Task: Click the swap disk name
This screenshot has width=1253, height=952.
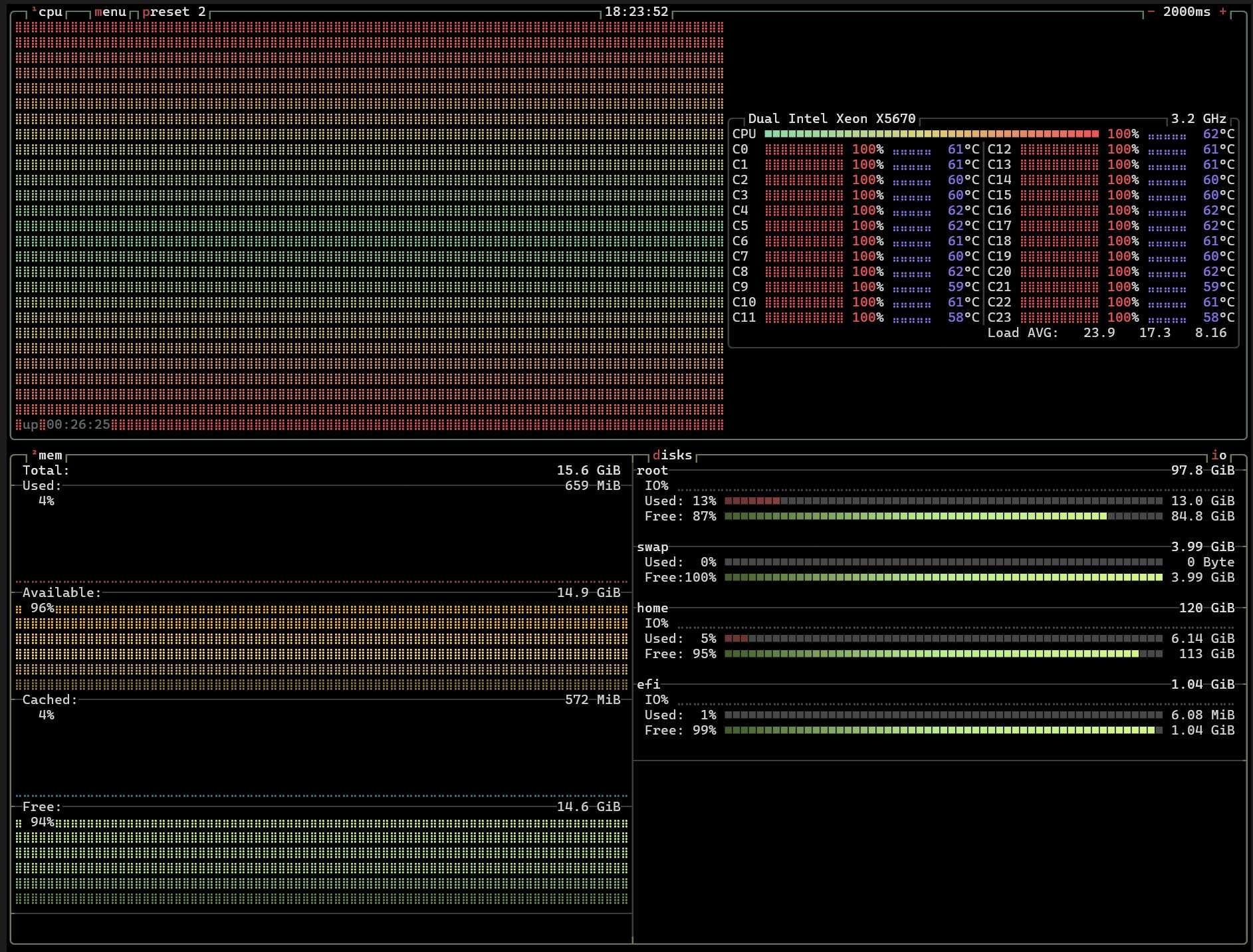Action: [652, 546]
